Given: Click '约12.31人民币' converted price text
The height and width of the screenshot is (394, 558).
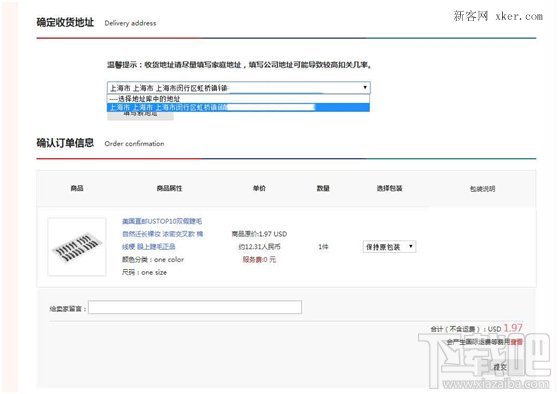Looking at the screenshot, I should tap(259, 247).
